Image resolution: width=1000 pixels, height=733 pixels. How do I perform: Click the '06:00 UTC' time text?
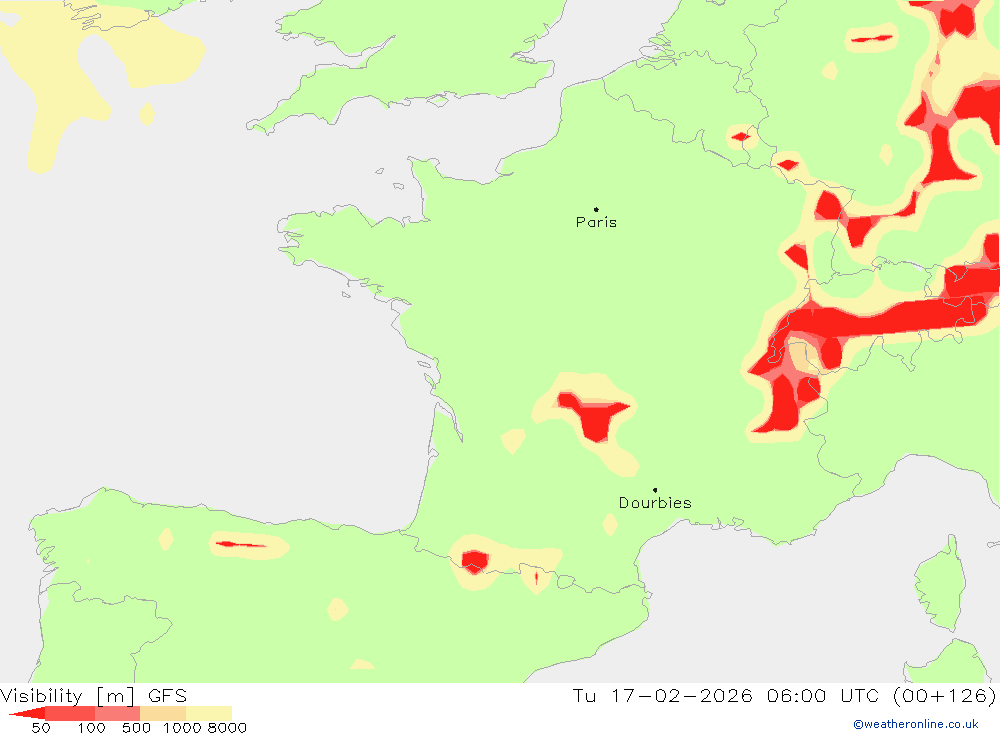point(822,695)
